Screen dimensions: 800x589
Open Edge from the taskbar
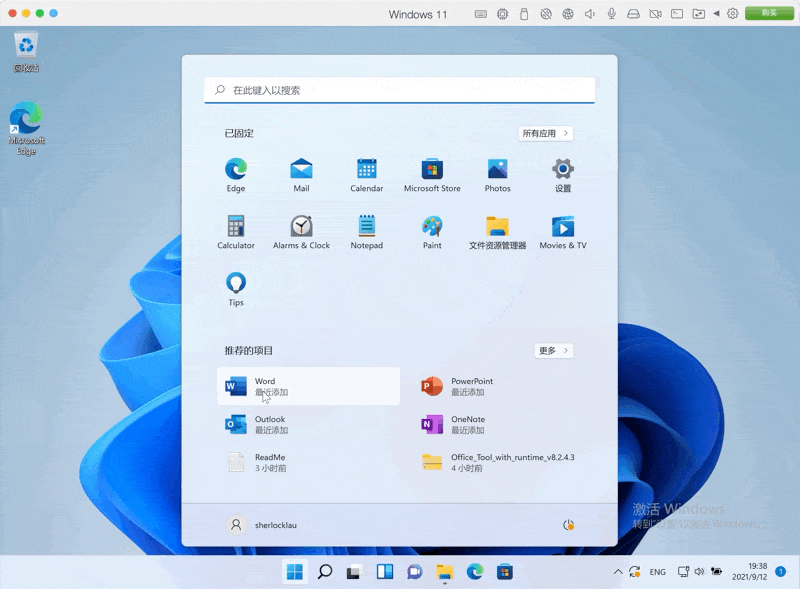pyautogui.click(x=474, y=572)
